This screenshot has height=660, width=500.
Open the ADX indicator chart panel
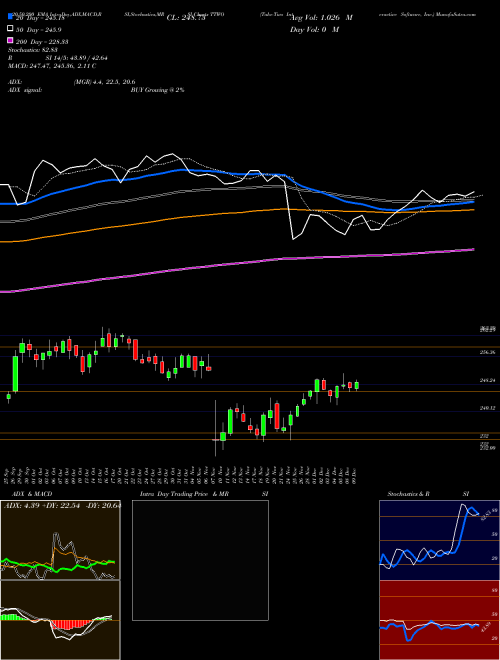(60, 540)
